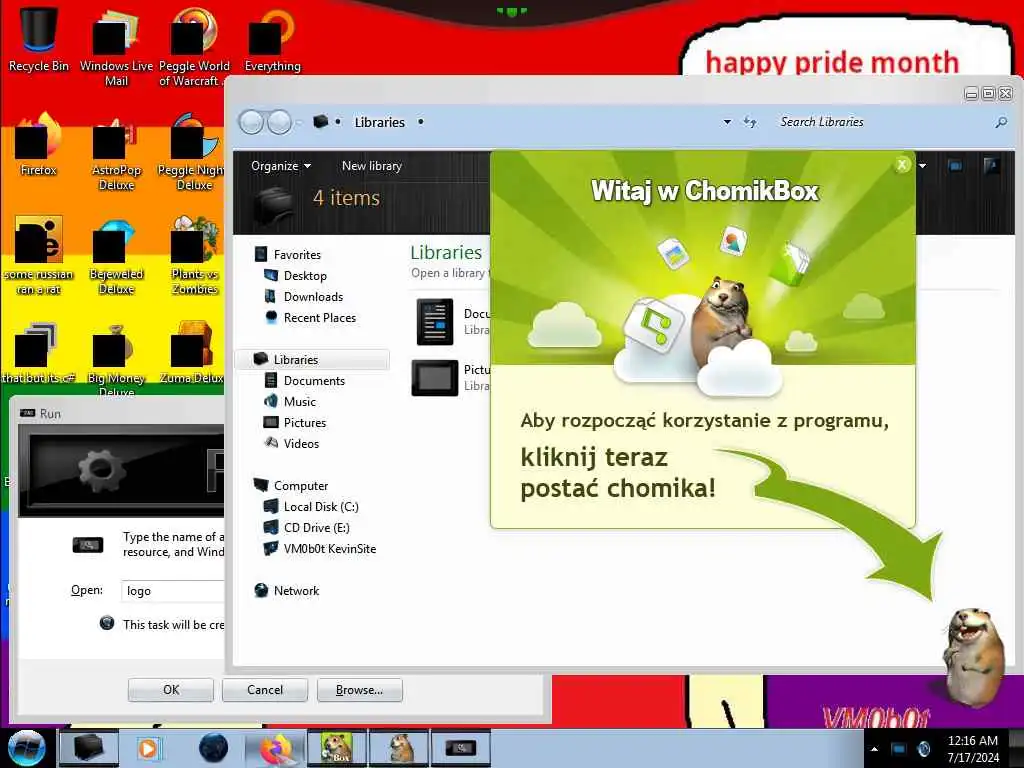Select Libraries node in navigation pane
Viewport: 1024px width, 768px height.
coord(312,359)
